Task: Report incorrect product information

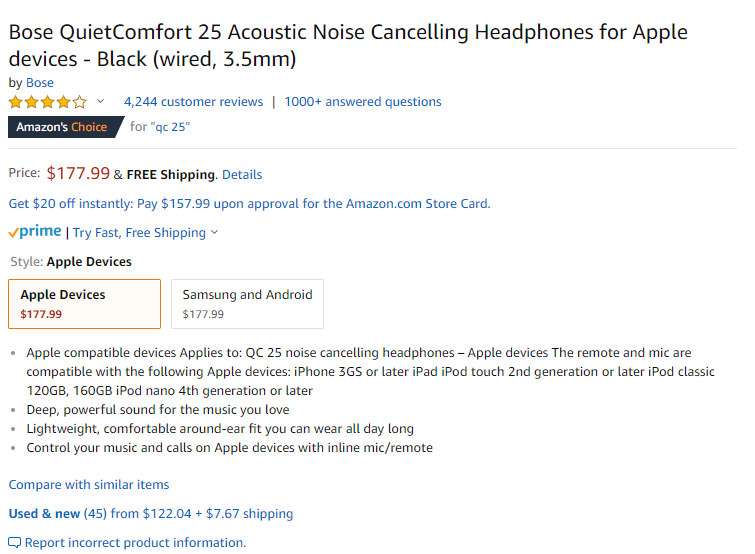Action: click(x=135, y=543)
